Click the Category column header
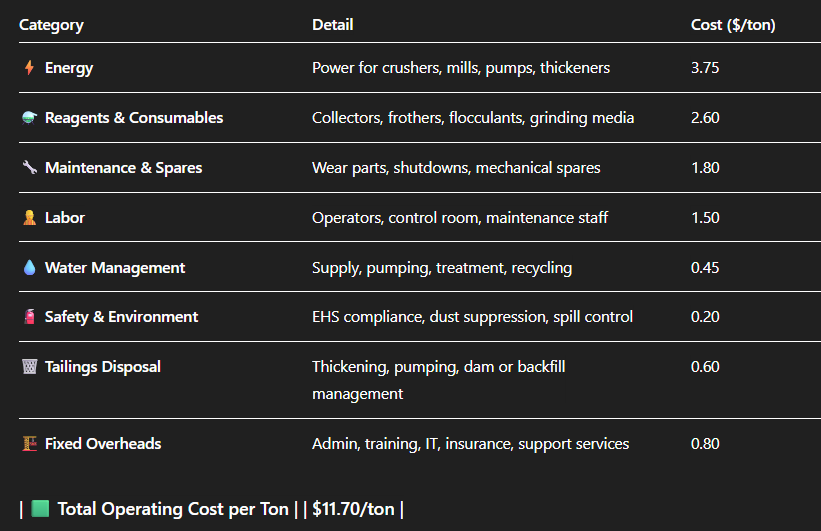Image resolution: width=821 pixels, height=531 pixels. coord(51,25)
